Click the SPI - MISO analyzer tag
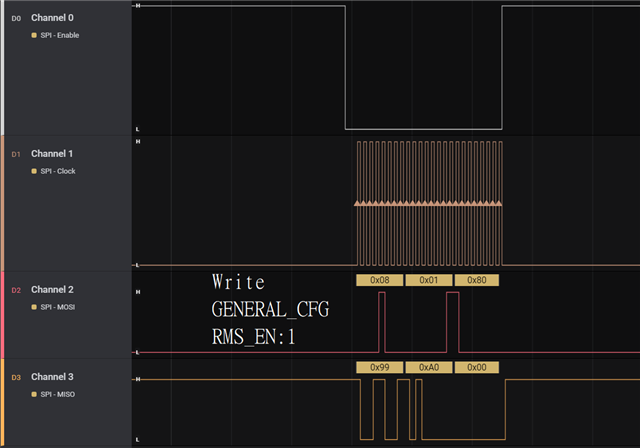Viewport: 640px width, 448px height. [x=58, y=395]
